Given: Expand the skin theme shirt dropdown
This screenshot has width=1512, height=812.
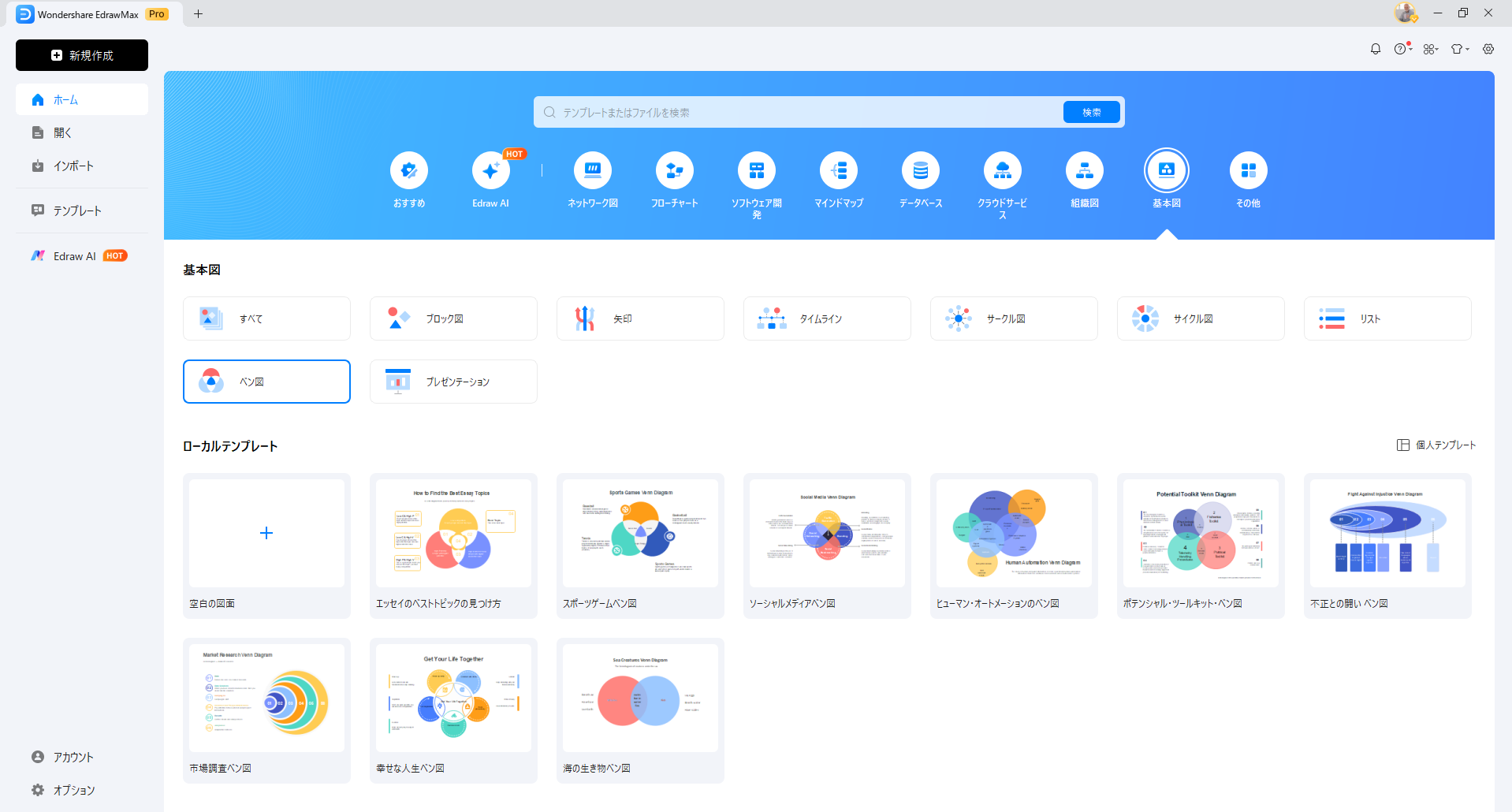Looking at the screenshot, I should point(1460,49).
